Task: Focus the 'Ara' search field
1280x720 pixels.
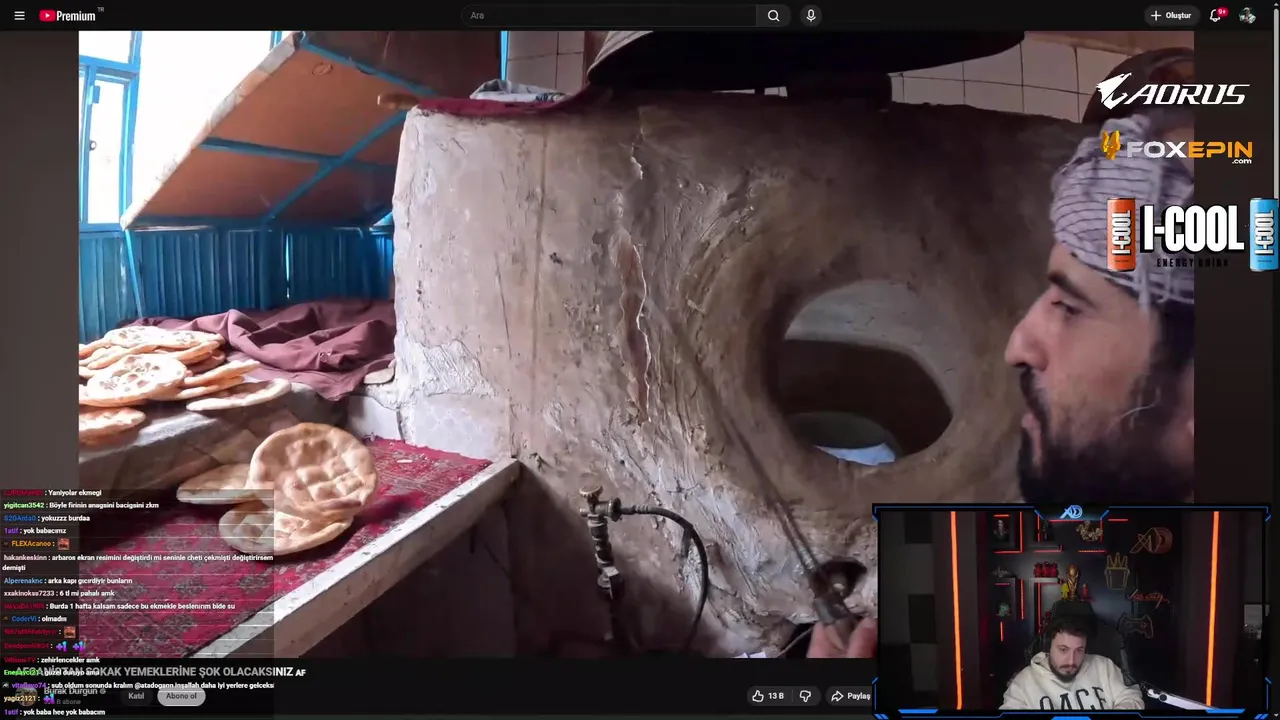Action: (x=609, y=15)
